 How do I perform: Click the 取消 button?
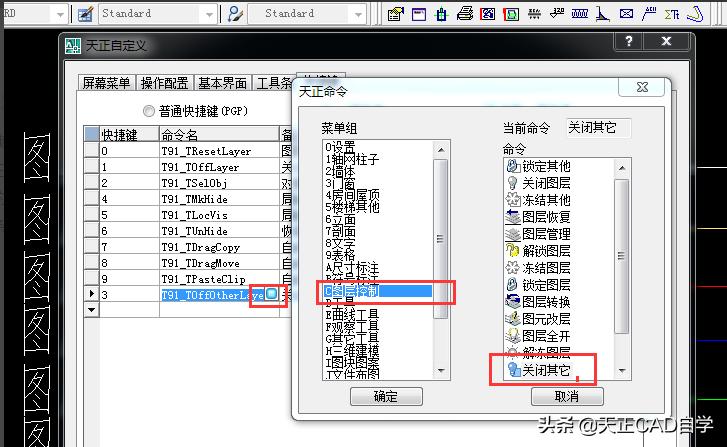(567, 396)
